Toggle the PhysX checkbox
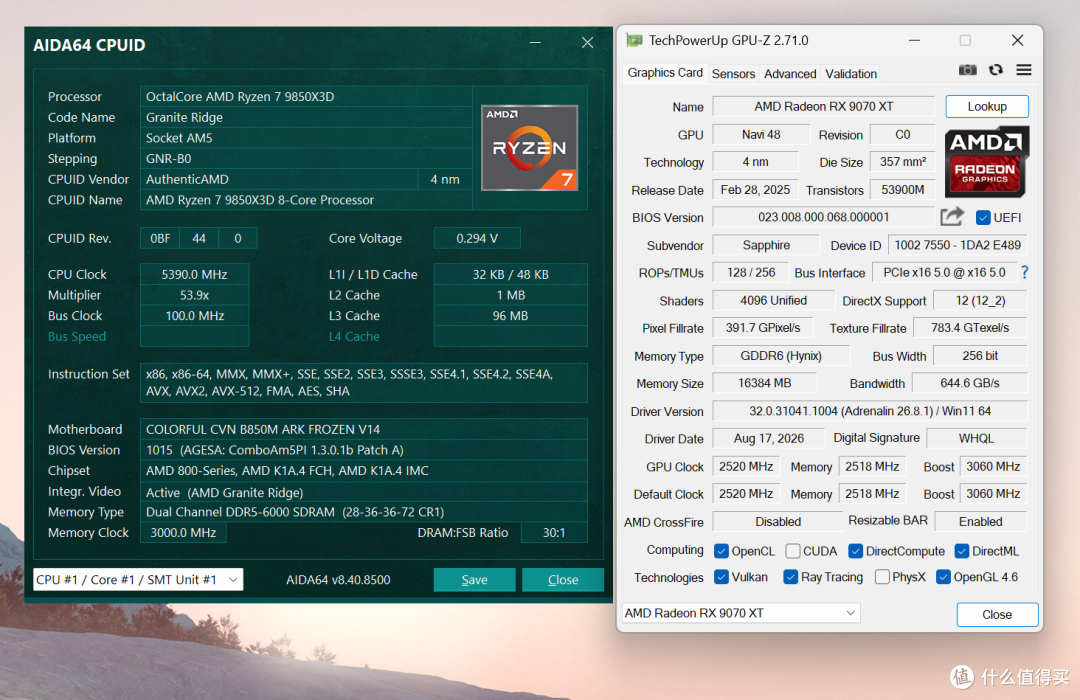 882,577
